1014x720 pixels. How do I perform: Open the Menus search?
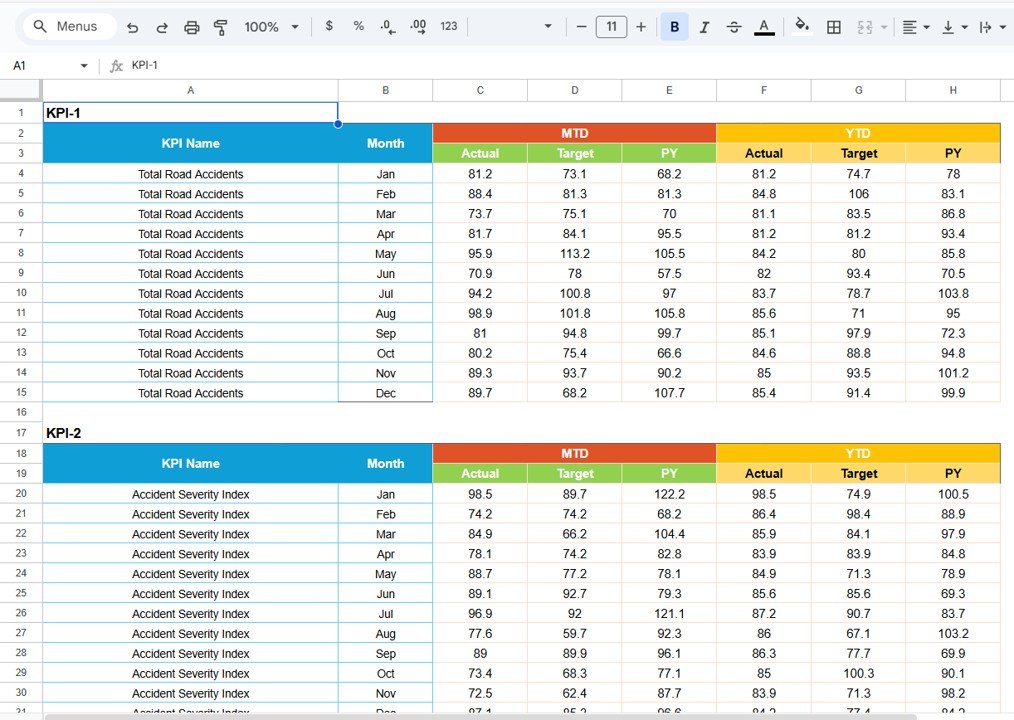68,27
